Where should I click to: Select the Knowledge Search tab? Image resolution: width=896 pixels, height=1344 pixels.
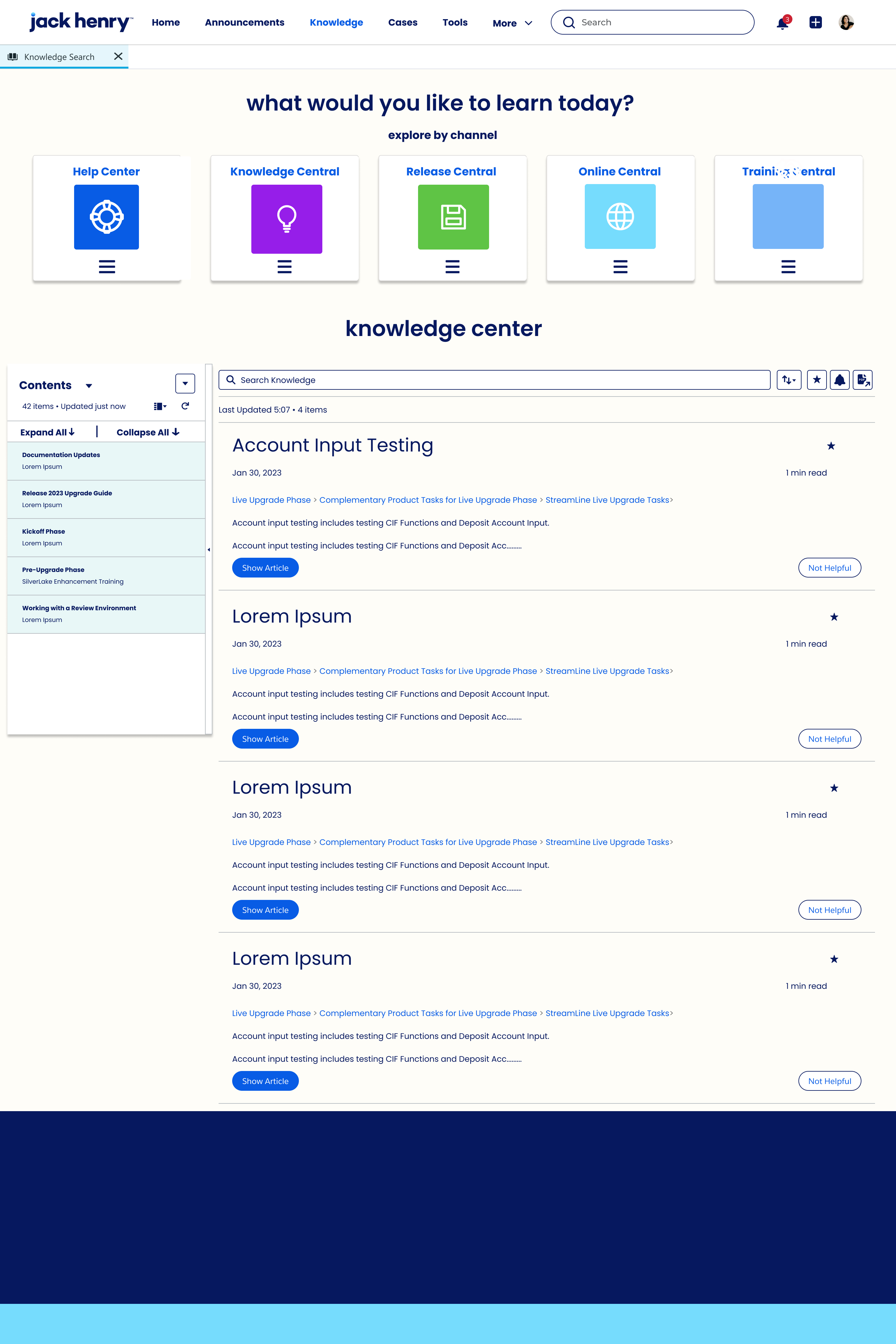(x=64, y=57)
